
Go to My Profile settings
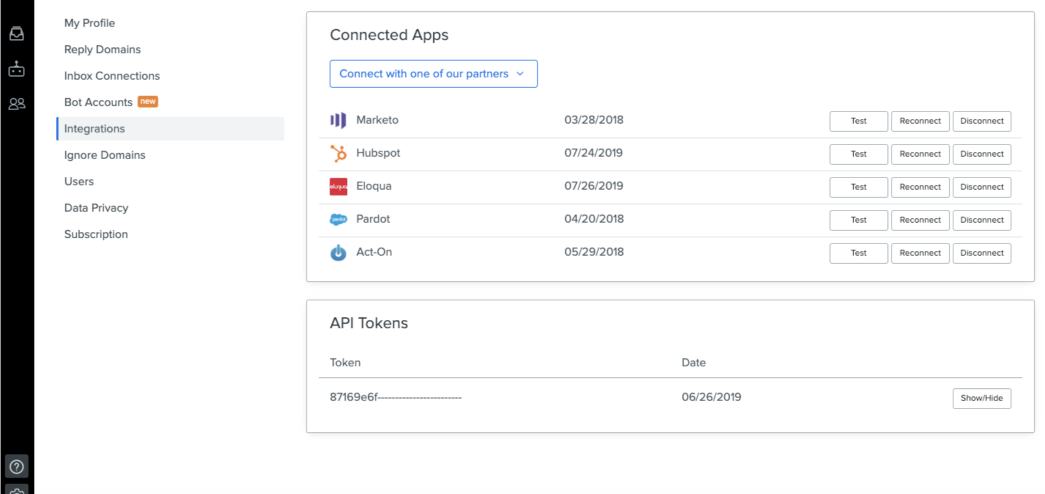[x=89, y=23]
